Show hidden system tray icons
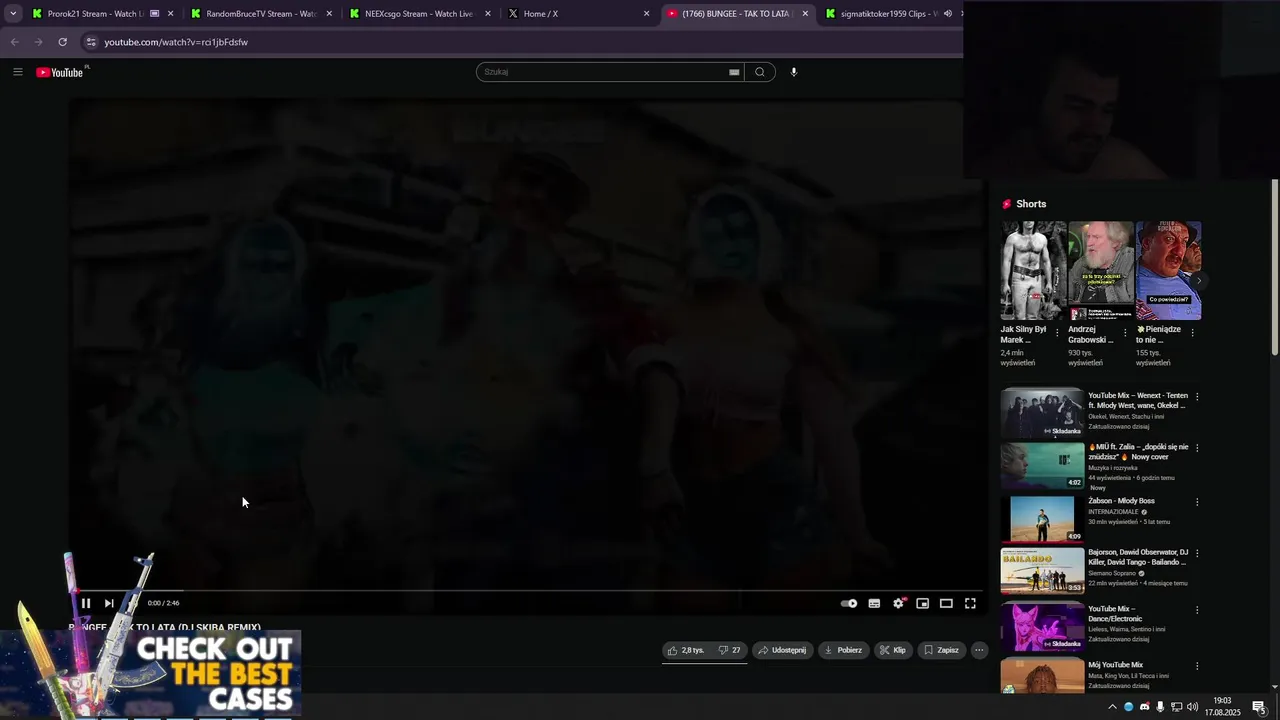This screenshot has width=1280, height=720. point(1112,707)
